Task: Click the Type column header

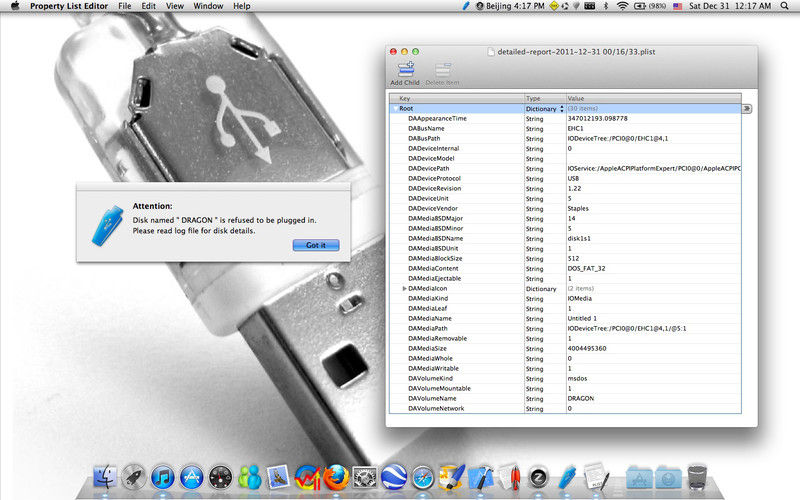Action: pyautogui.click(x=545, y=98)
